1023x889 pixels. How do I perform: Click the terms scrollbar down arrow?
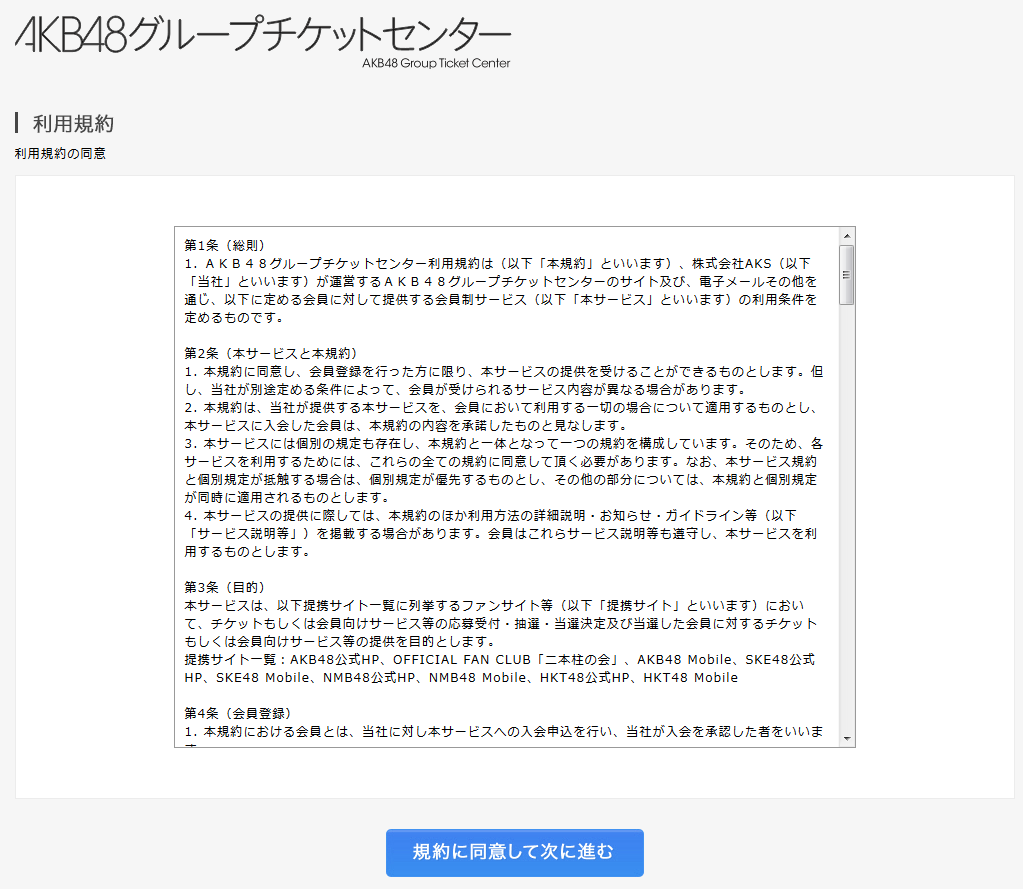[847, 738]
